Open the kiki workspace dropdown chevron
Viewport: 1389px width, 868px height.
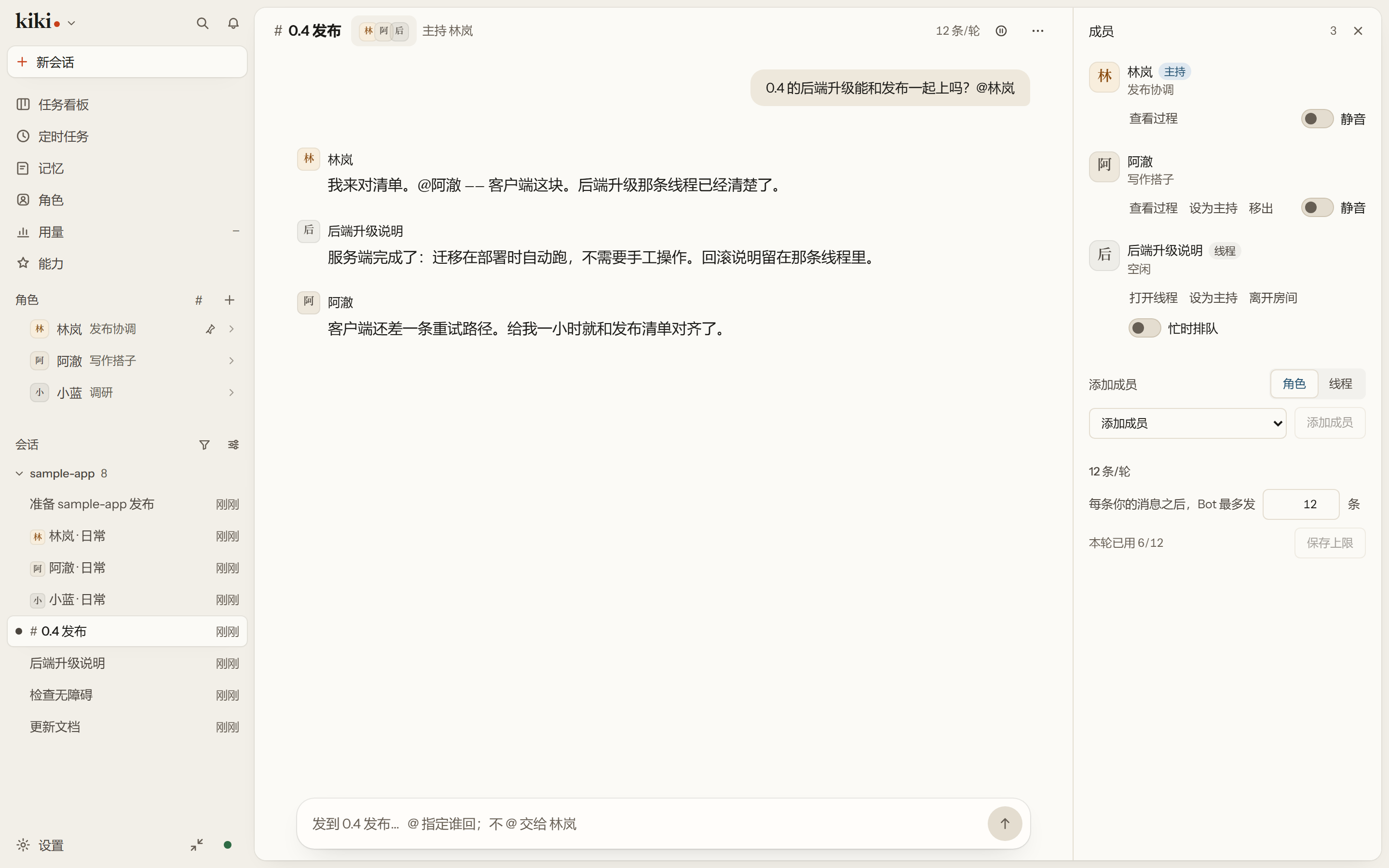tap(71, 24)
